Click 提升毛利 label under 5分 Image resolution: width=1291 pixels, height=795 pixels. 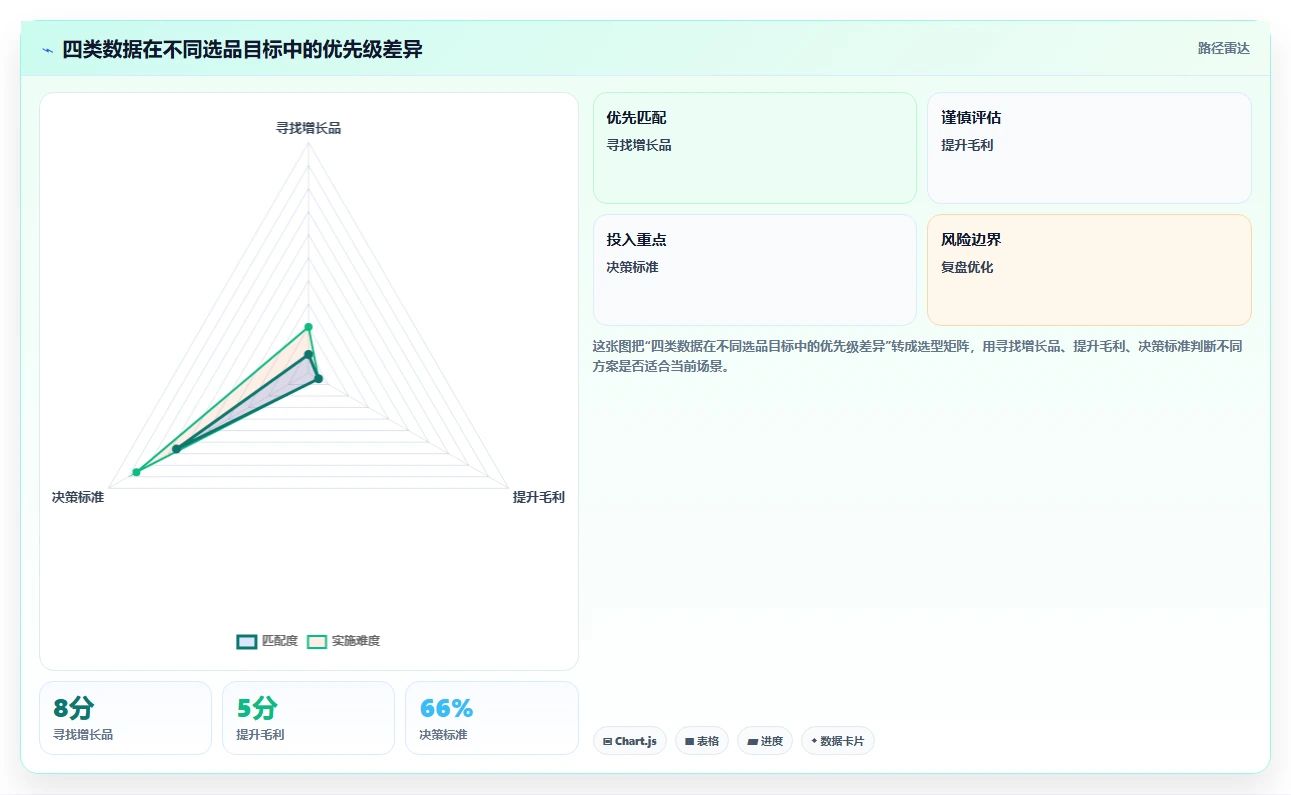[260, 735]
